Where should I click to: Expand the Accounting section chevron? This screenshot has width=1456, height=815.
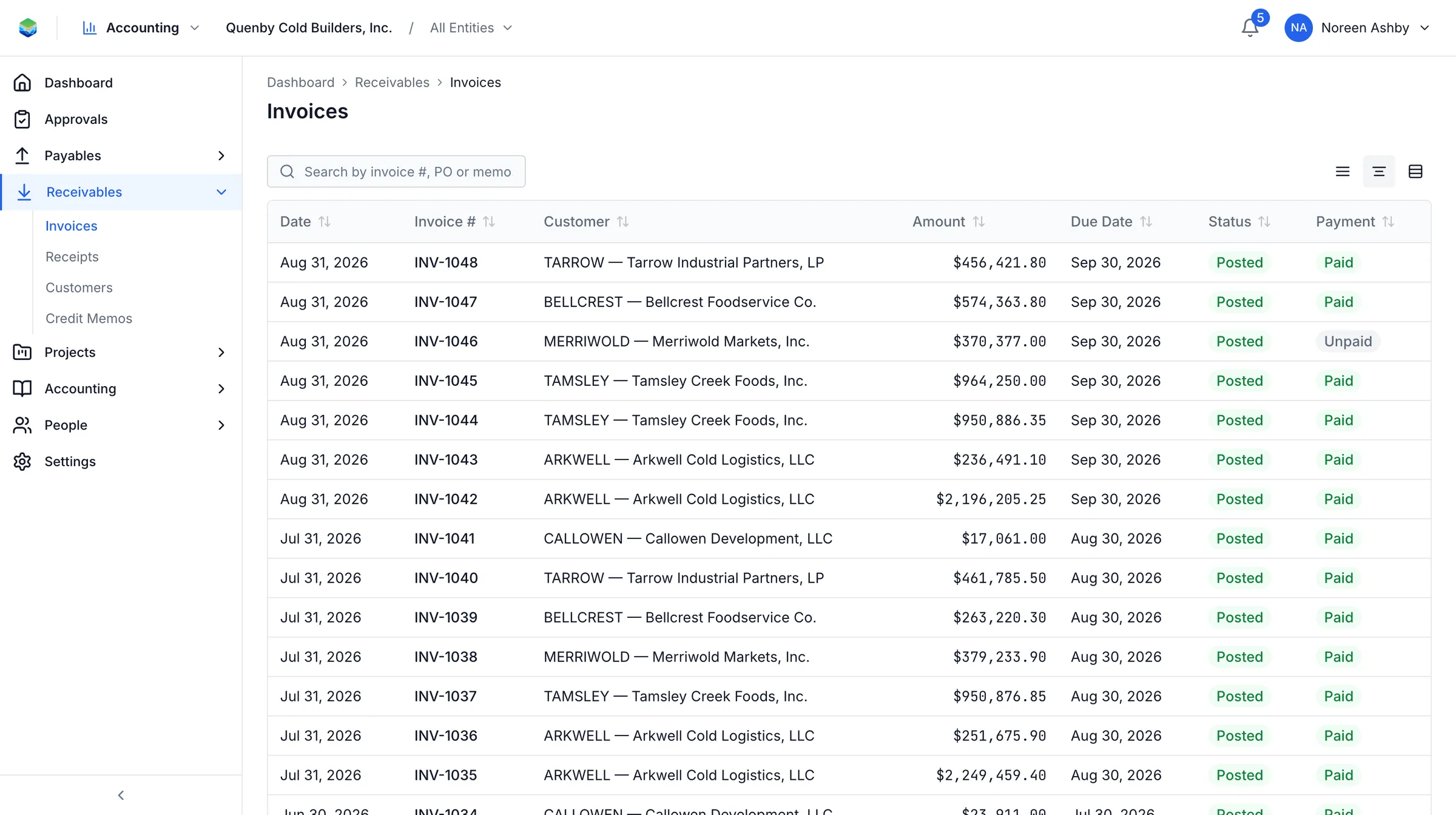pos(221,388)
